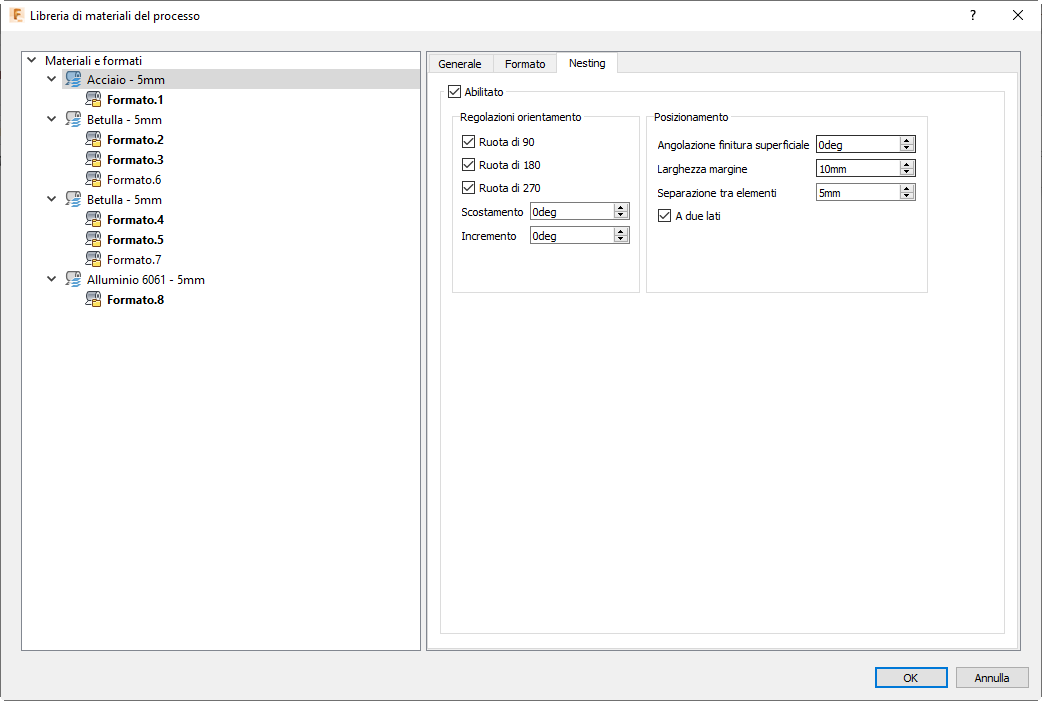
Task: Disable the Ruota di 90 checkbox
Action: [467, 141]
